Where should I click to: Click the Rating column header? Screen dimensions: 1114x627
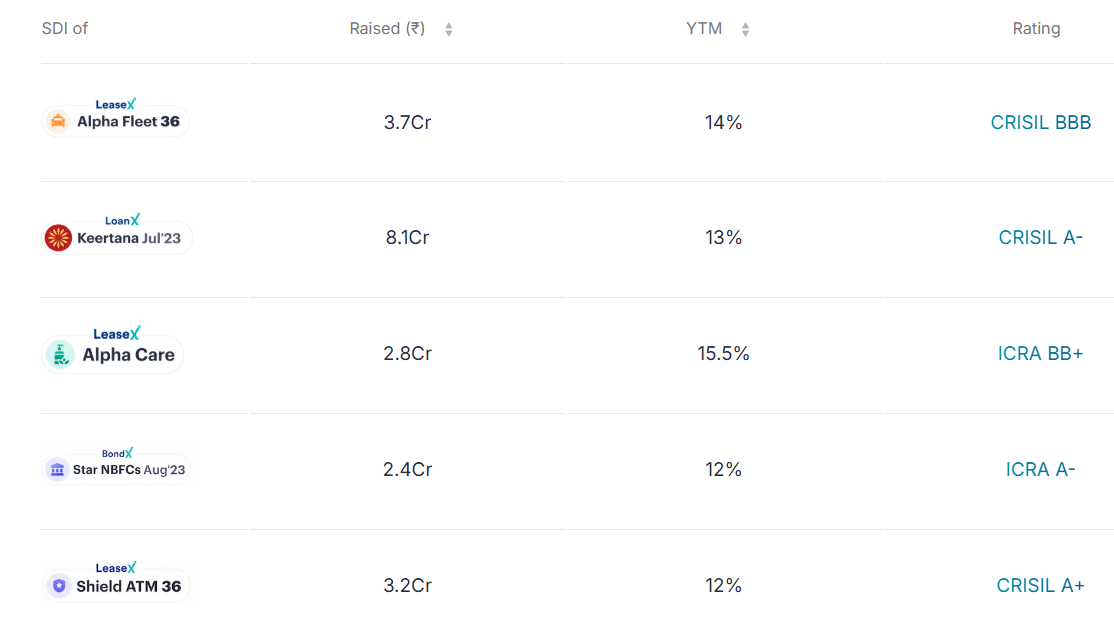click(x=1037, y=28)
